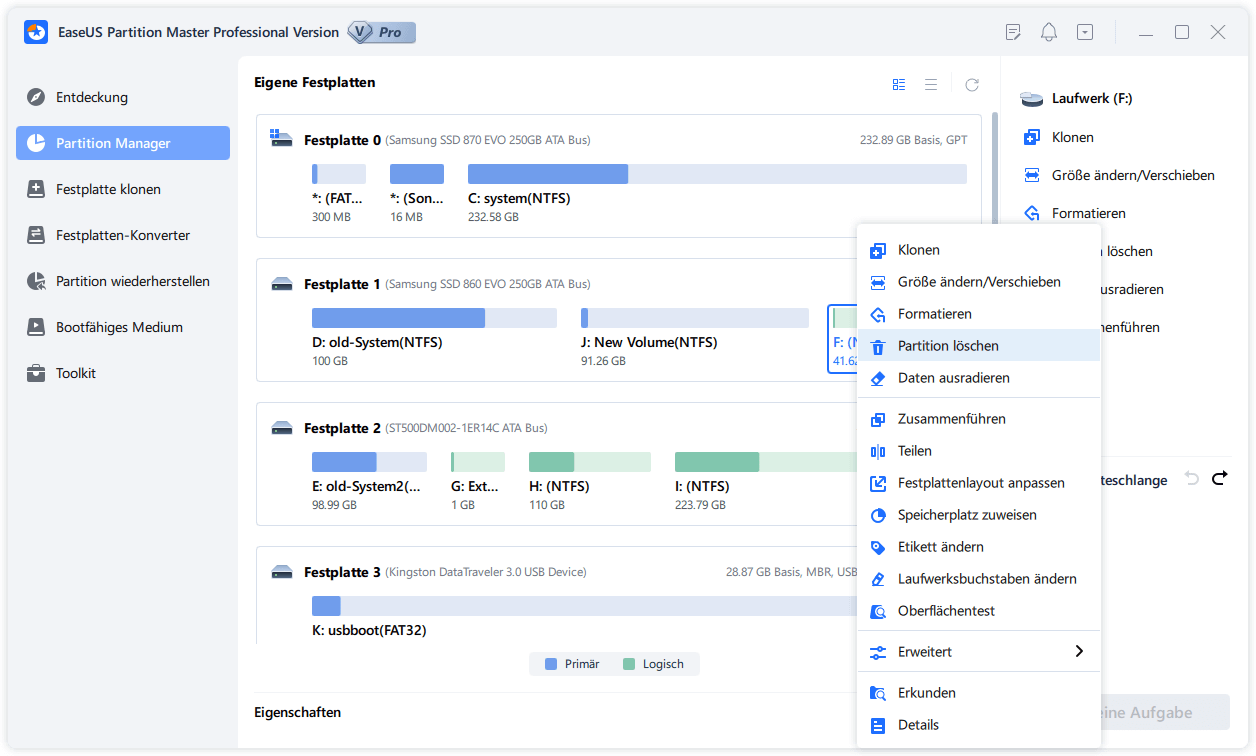This screenshot has height=756, width=1256.
Task: Click the 28.87 GB Basis, MBR, USB info
Action: coord(791,572)
